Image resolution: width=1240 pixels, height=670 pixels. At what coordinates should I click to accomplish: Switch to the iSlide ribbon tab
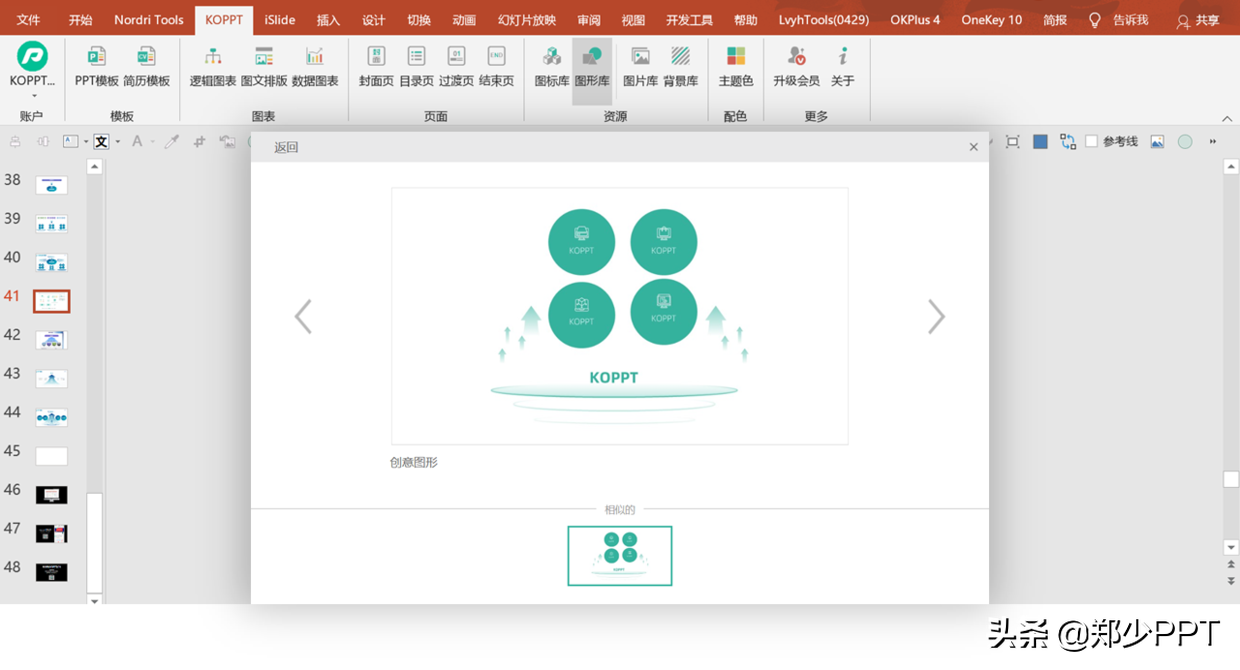[x=279, y=18]
